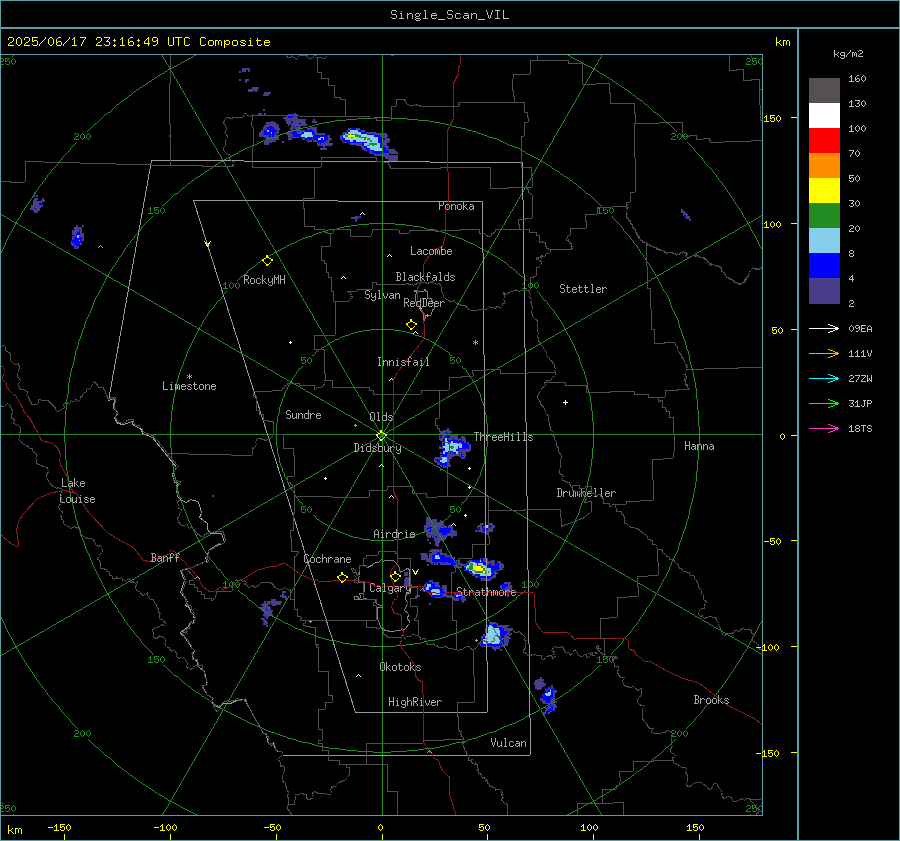Click the magenta 18TS arrow in legend

pos(824,428)
